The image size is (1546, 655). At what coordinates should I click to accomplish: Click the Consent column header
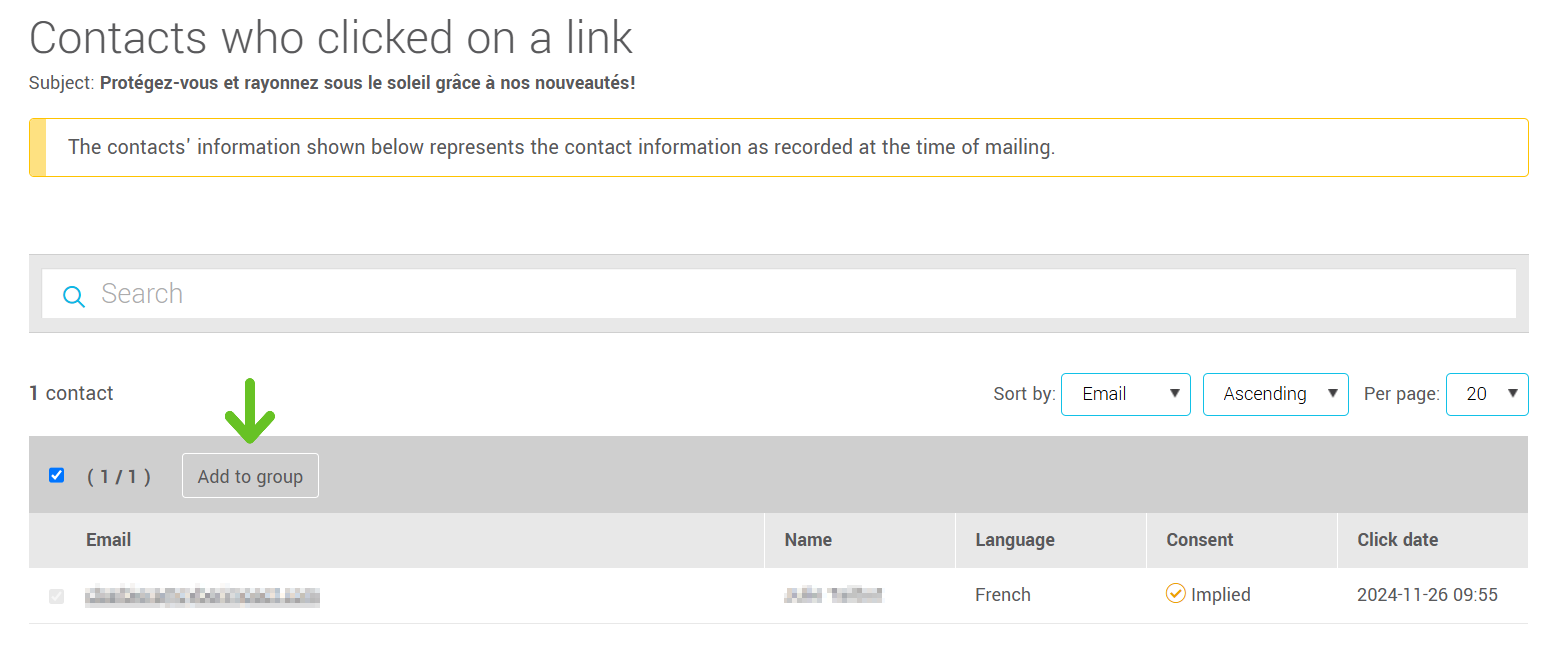click(1200, 540)
